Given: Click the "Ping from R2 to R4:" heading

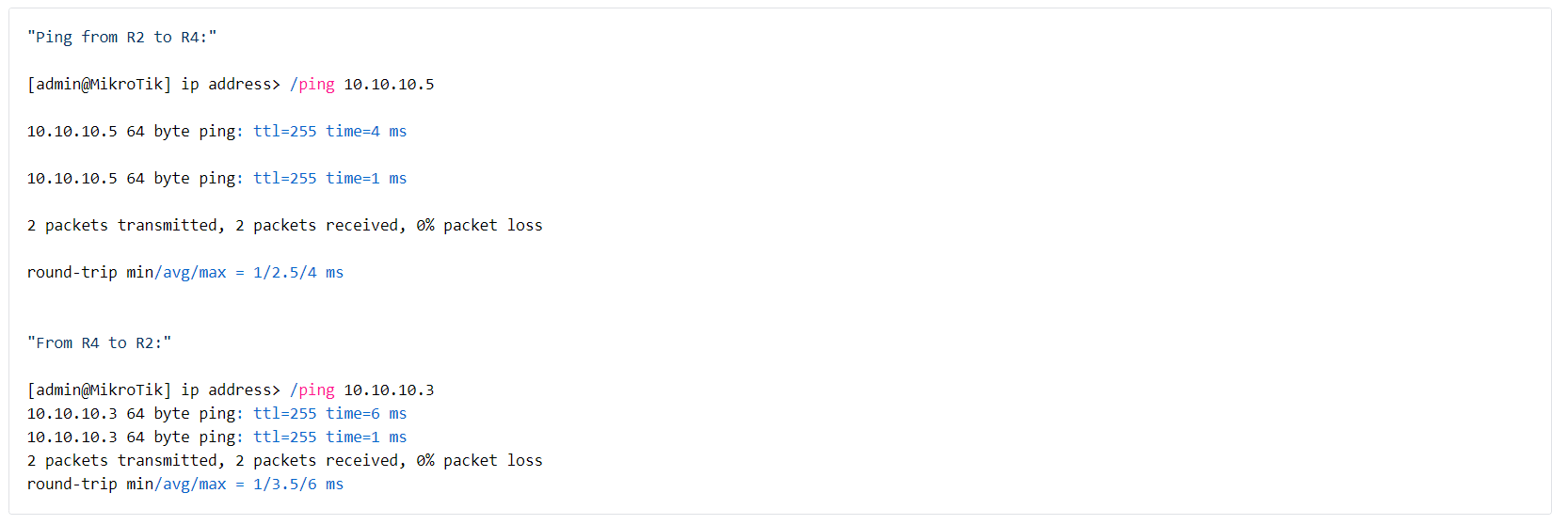Looking at the screenshot, I should coord(121,37).
